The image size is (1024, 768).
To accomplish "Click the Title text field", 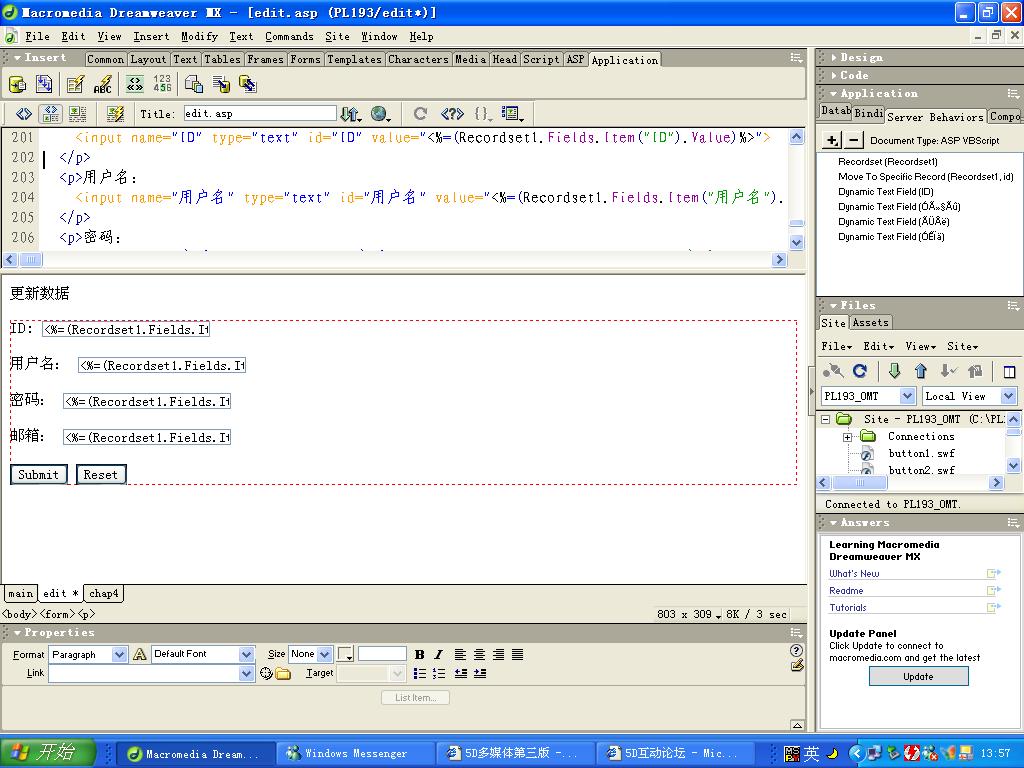I will click(x=260, y=114).
